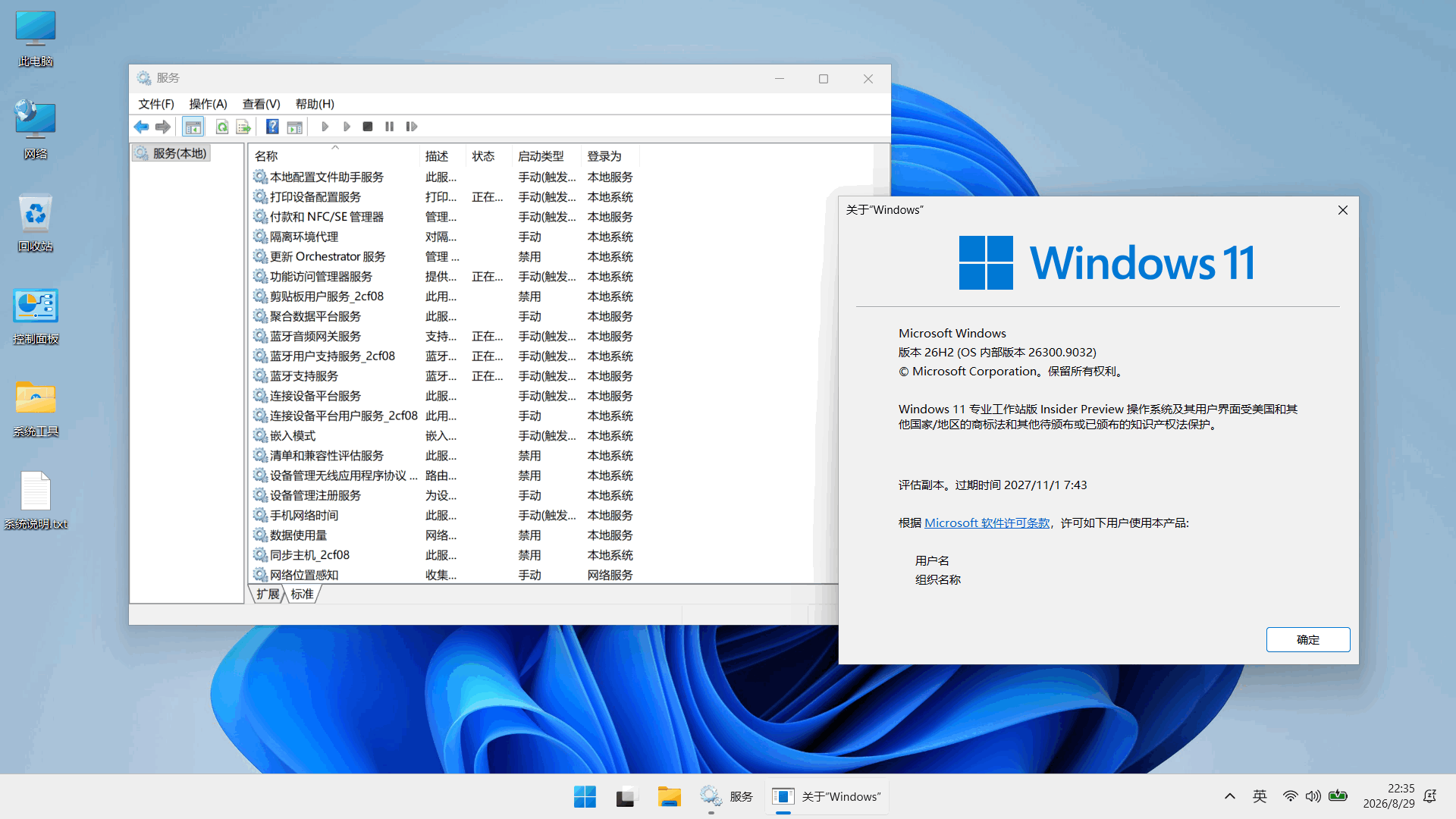This screenshot has width=1456, height=819.
Task: Select the 更新 Orchestrator 服务 row
Action: [445, 256]
